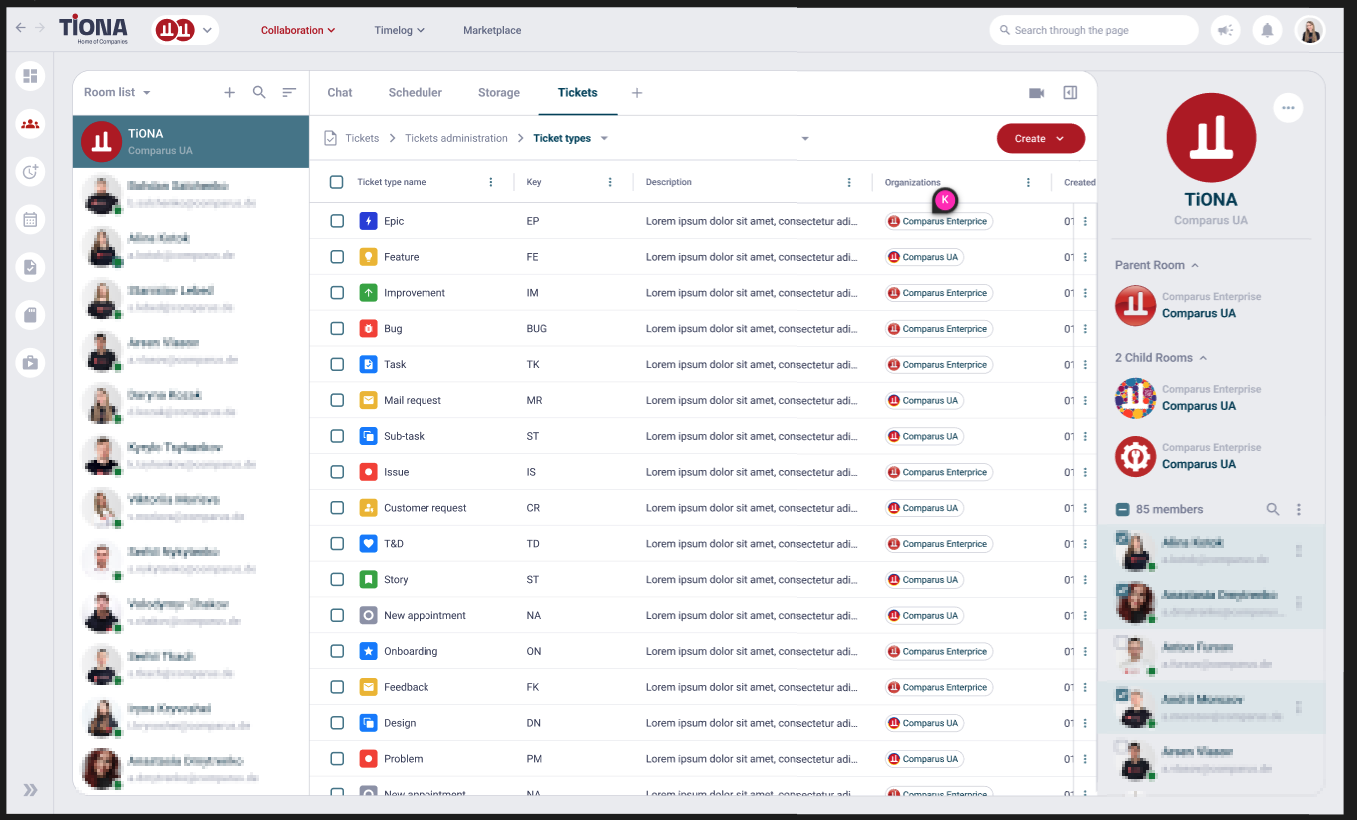Image resolution: width=1357 pixels, height=820 pixels.
Task: Open the storage card icon in sidebar
Action: click(30, 315)
